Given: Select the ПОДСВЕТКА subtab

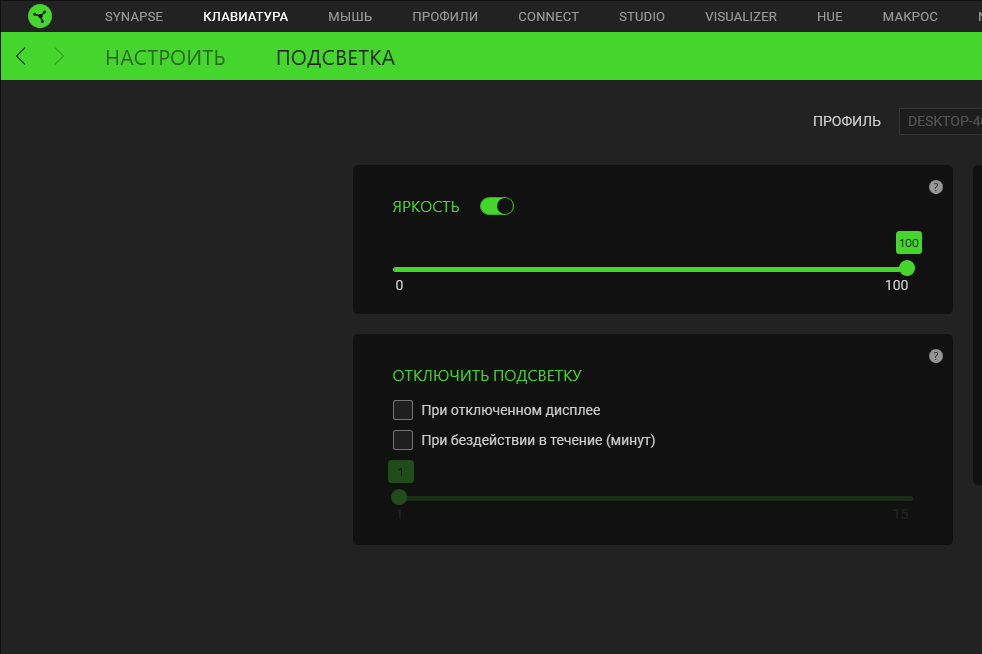Looking at the screenshot, I should tap(336, 58).
